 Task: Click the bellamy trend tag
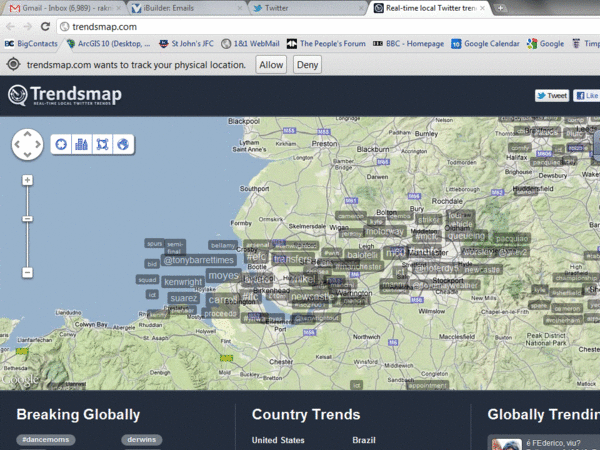click(223, 245)
